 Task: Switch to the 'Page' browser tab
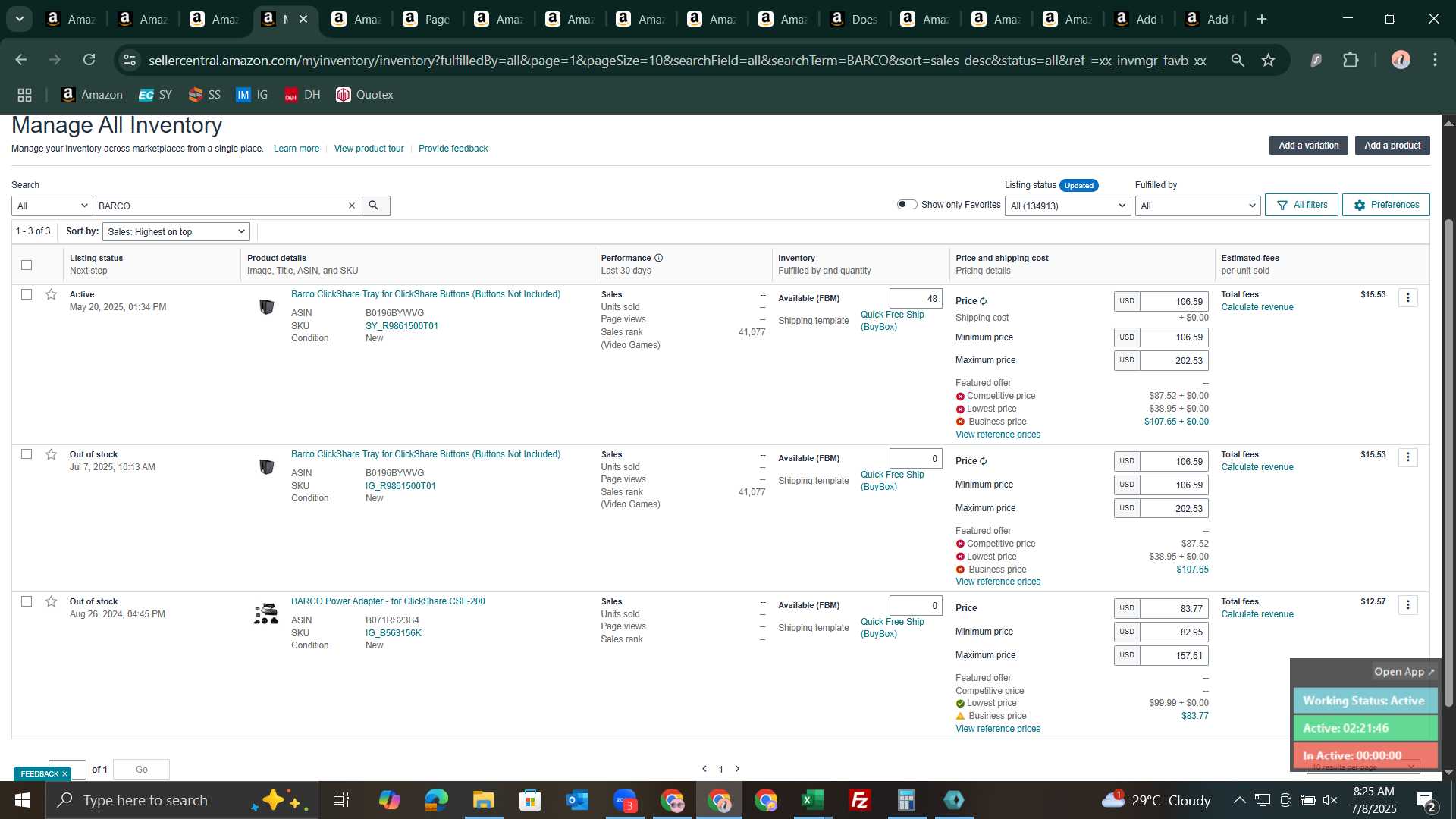click(427, 20)
